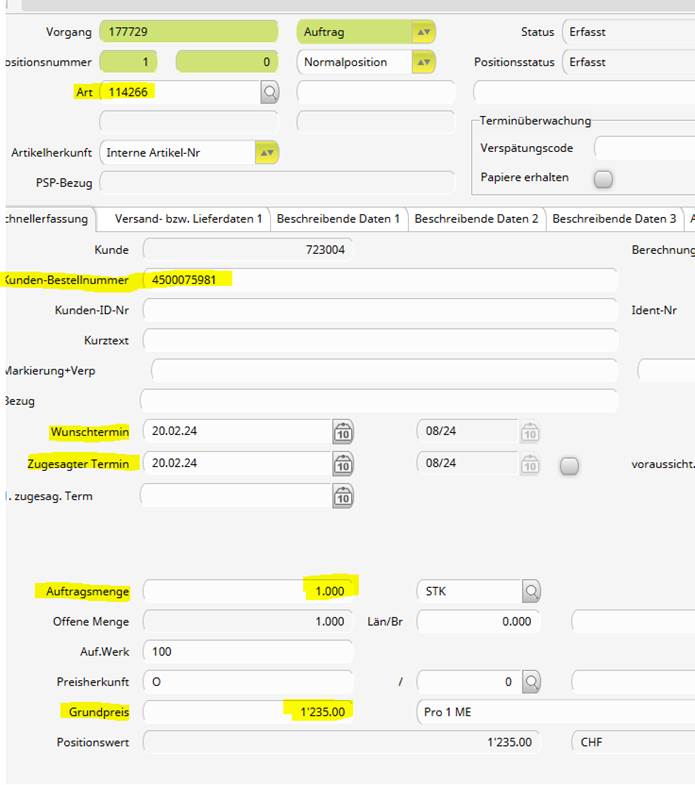This screenshot has height=785, width=695.
Task: Open article search magnifier beside Art 114266
Action: [269, 92]
